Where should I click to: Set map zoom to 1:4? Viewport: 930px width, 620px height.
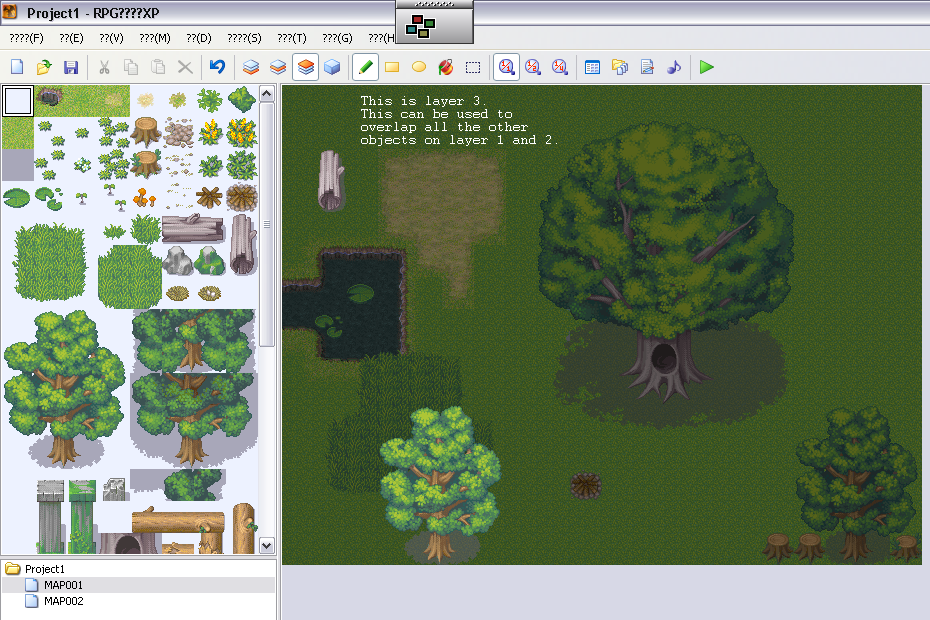point(560,67)
